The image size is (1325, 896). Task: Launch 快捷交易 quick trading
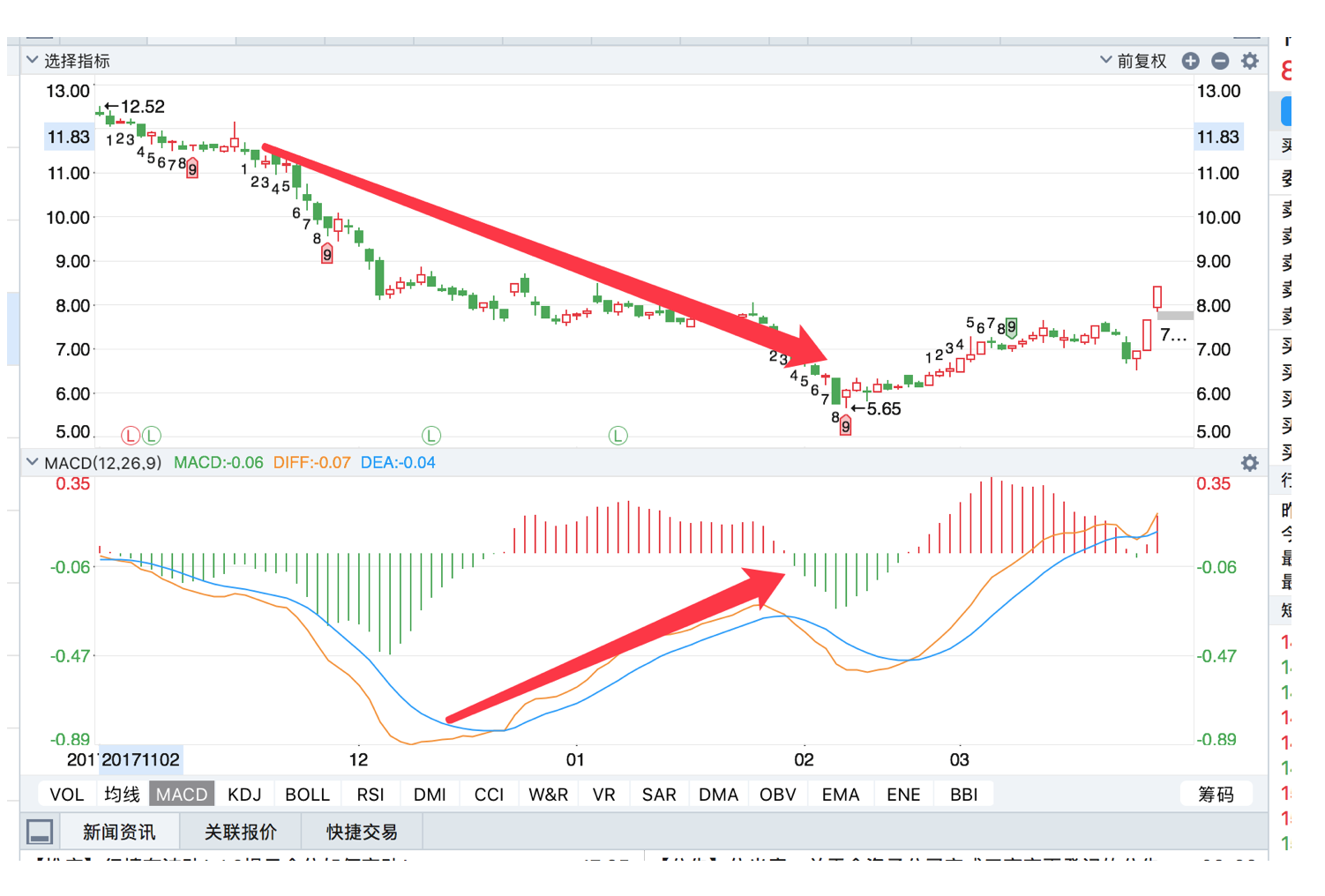coord(363,831)
